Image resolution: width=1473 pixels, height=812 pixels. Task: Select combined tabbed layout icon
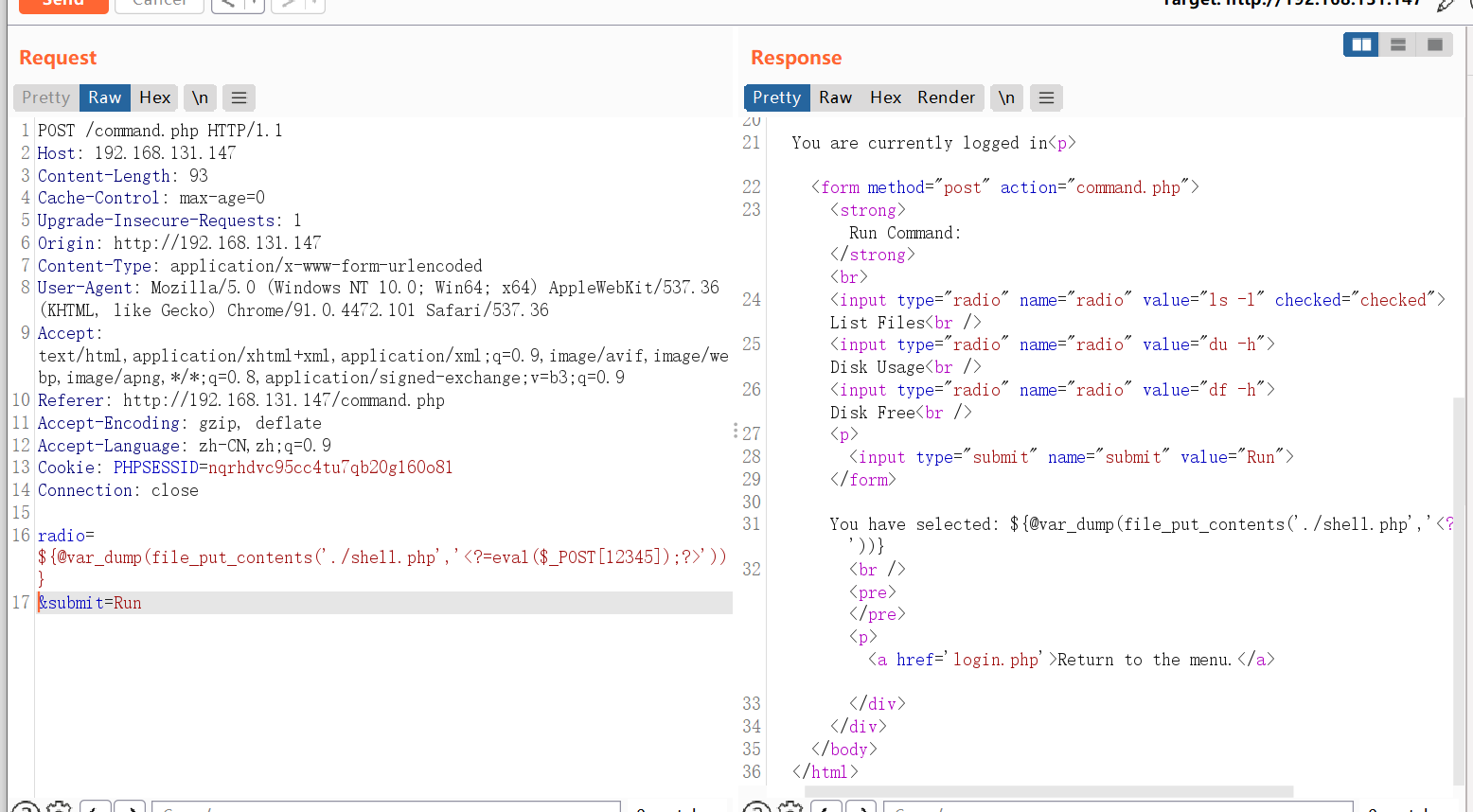click(x=1435, y=44)
